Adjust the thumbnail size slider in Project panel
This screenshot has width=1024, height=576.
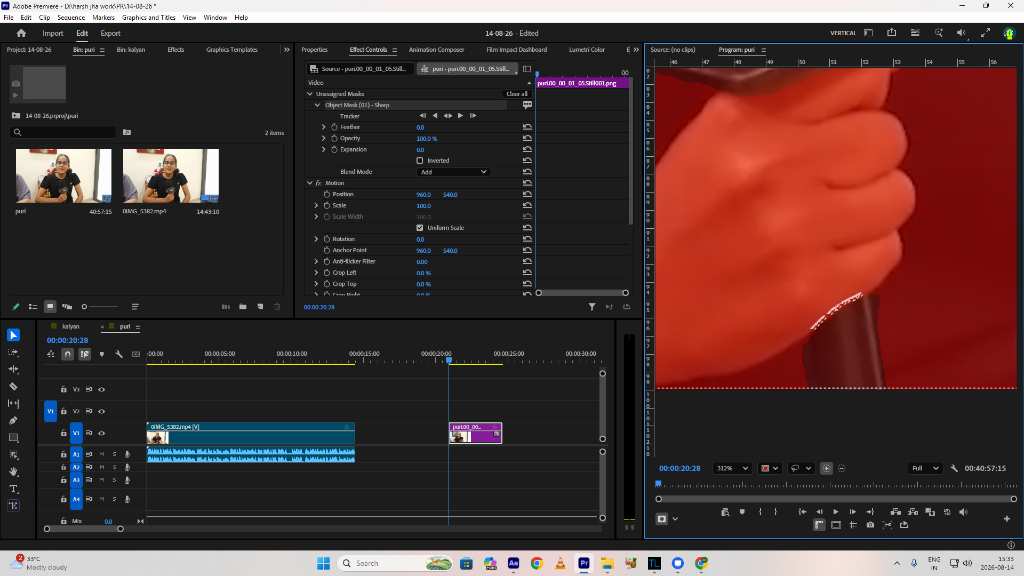[x=84, y=307]
